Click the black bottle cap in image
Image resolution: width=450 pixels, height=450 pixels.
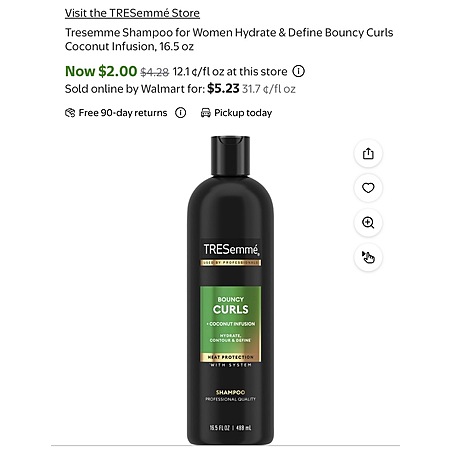tap(230, 156)
